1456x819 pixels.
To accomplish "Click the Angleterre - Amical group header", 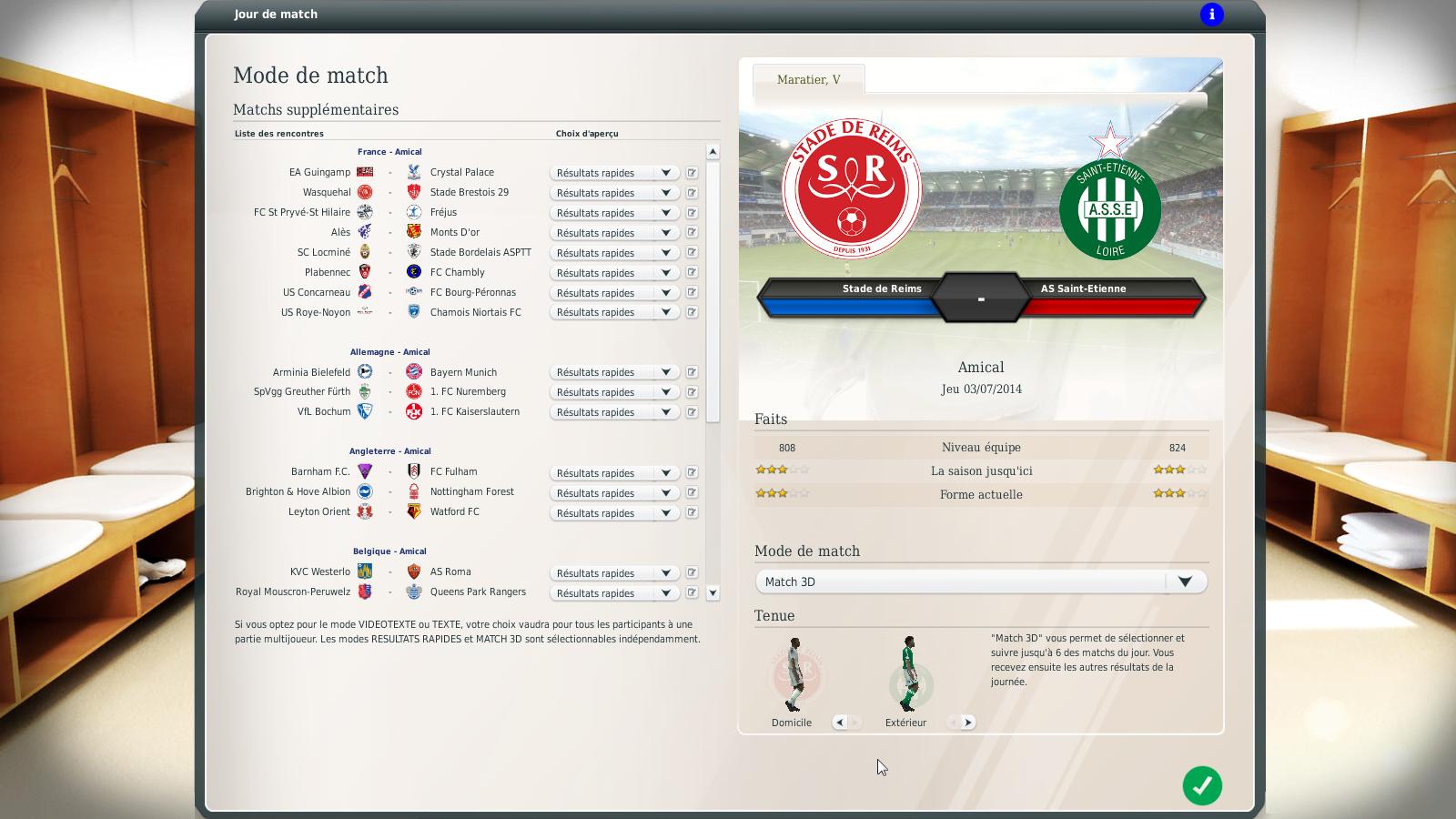I will click(389, 451).
